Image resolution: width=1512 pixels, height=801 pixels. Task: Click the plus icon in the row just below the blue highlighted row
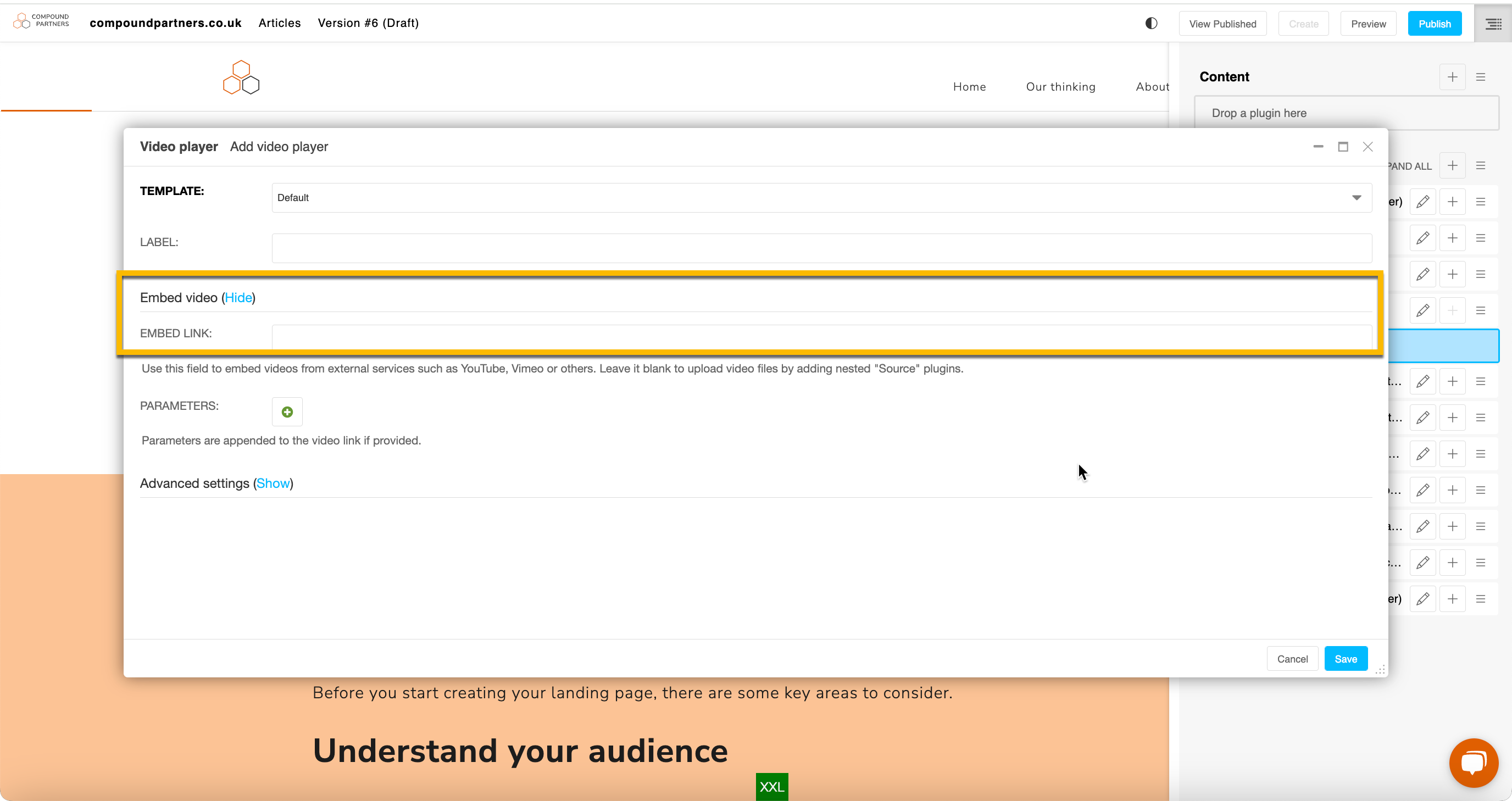1452,381
